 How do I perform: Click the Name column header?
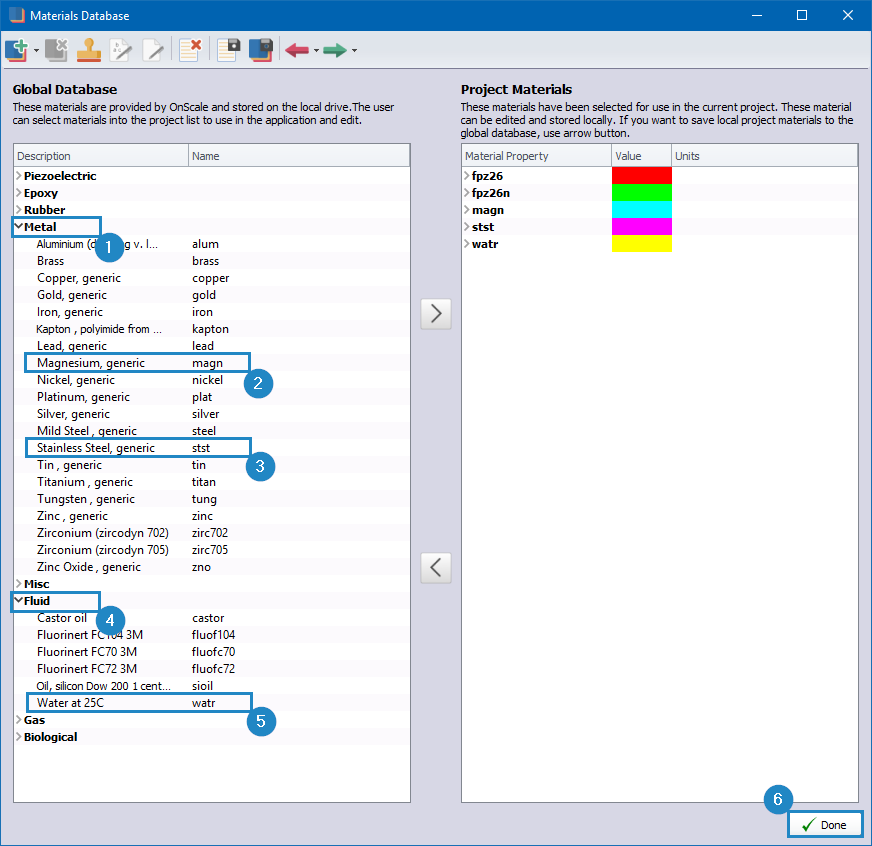(x=299, y=156)
